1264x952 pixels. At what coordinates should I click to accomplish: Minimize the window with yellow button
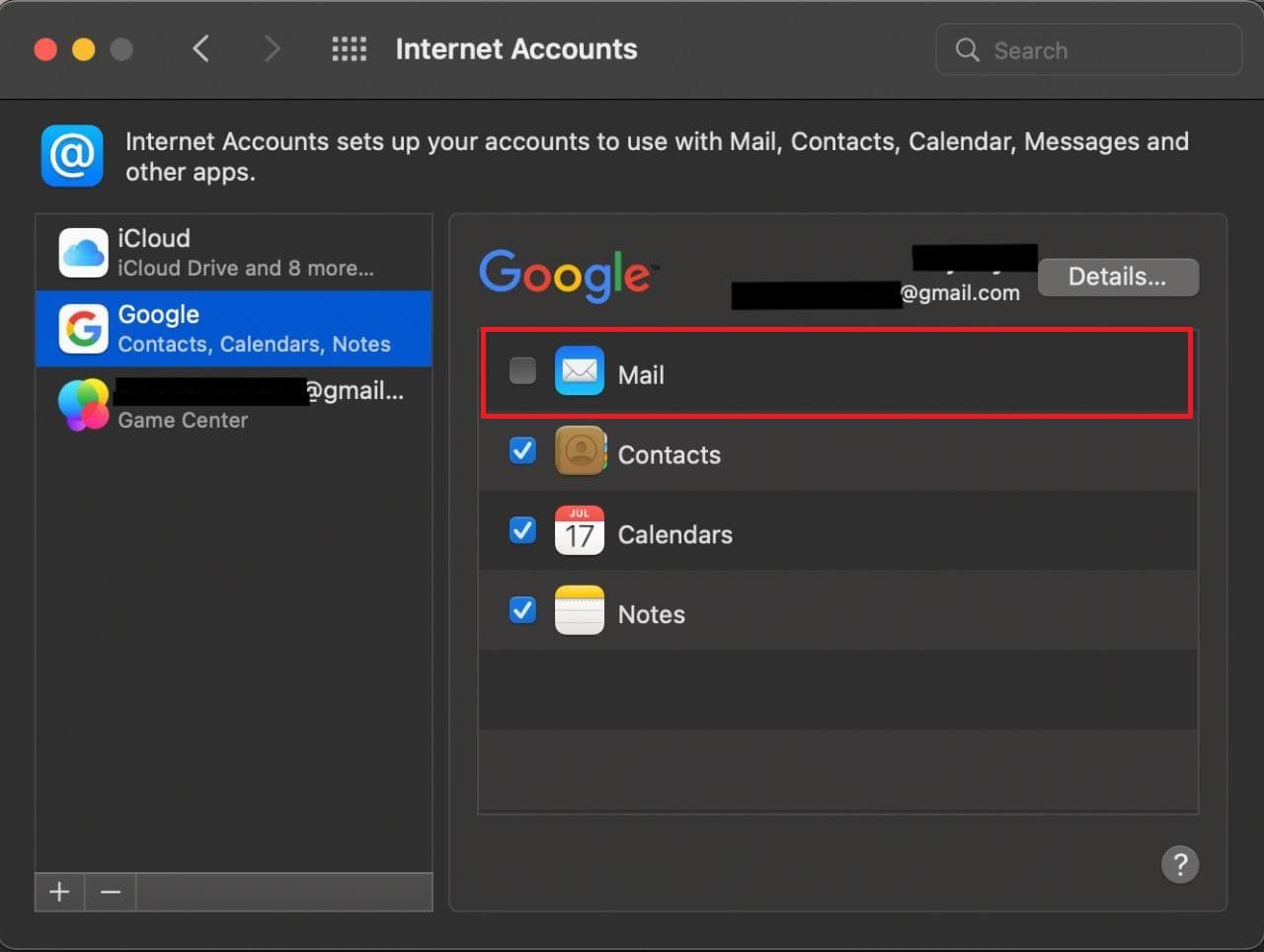(x=83, y=49)
